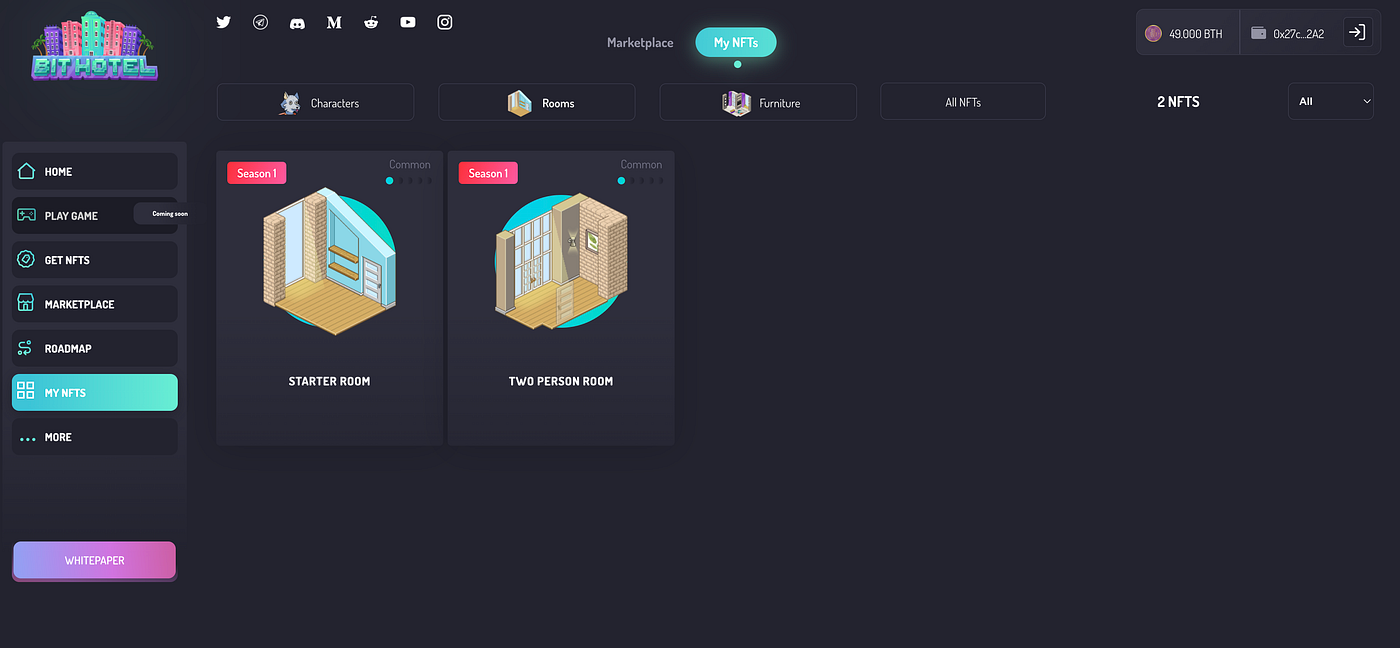The width and height of the screenshot is (1400, 648).
Task: Open the Telegram social icon
Action: click(261, 22)
